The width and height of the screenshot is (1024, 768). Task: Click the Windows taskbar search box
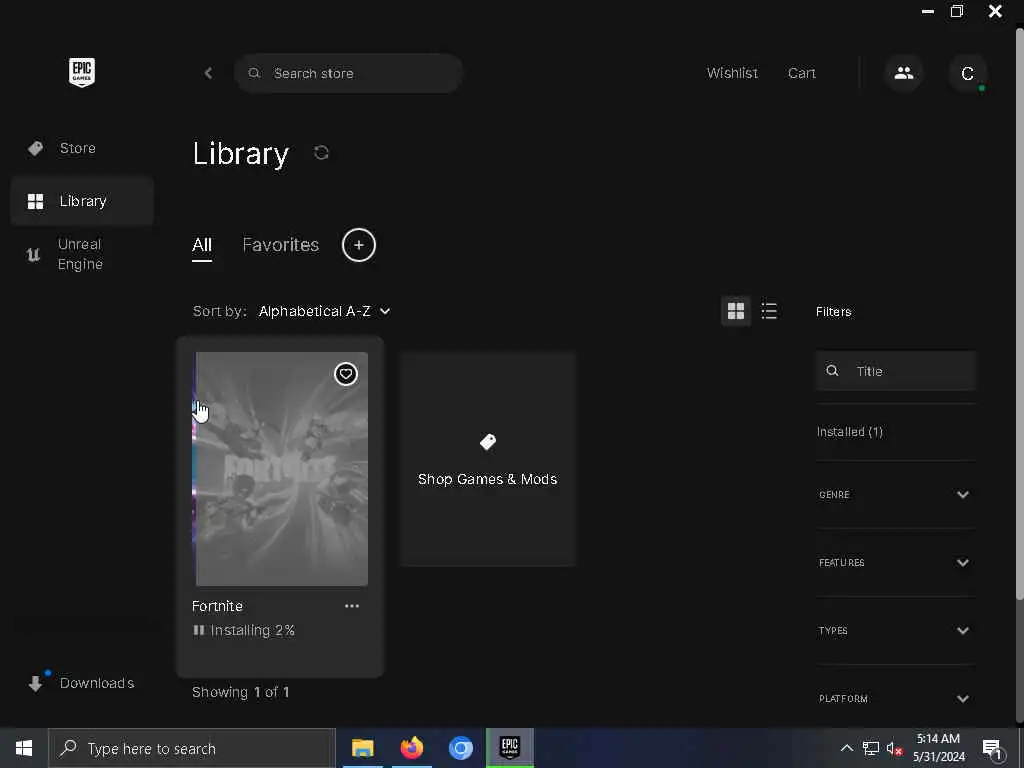(x=192, y=748)
